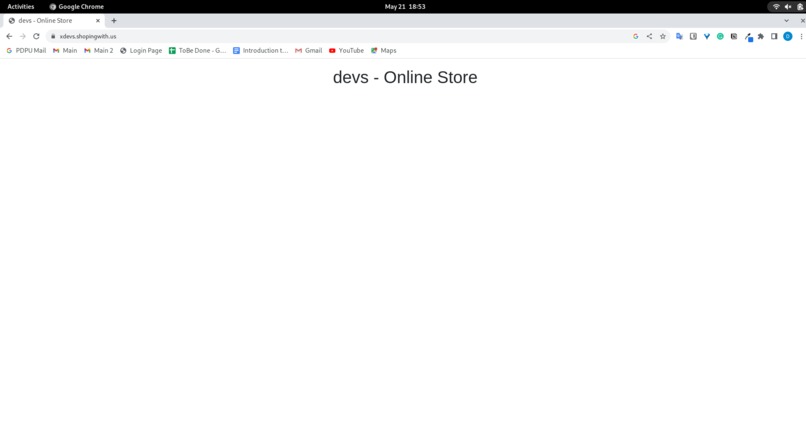Open the green Grammarly extension
The image size is (806, 426).
click(x=720, y=36)
